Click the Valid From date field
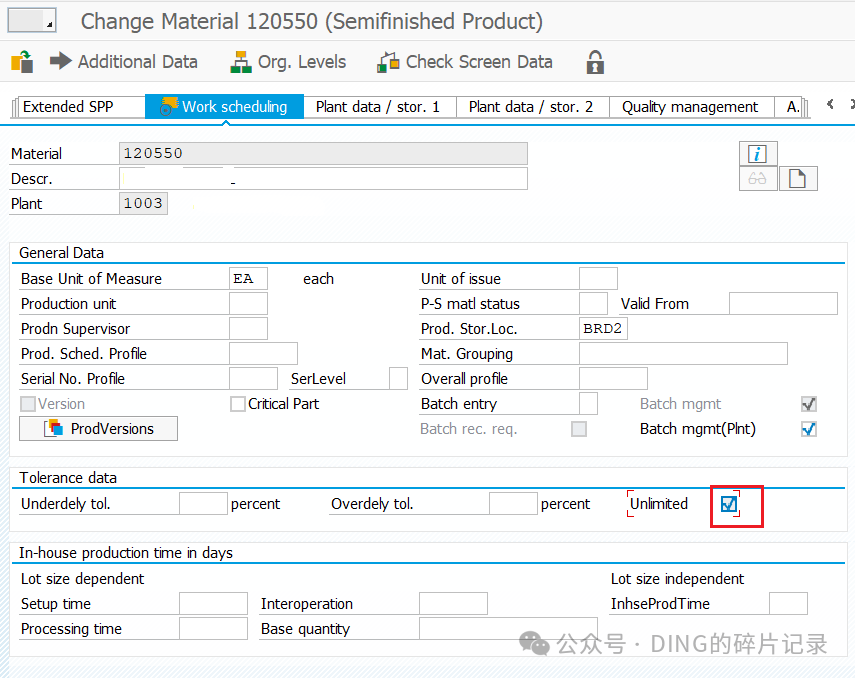855x678 pixels. click(783, 304)
